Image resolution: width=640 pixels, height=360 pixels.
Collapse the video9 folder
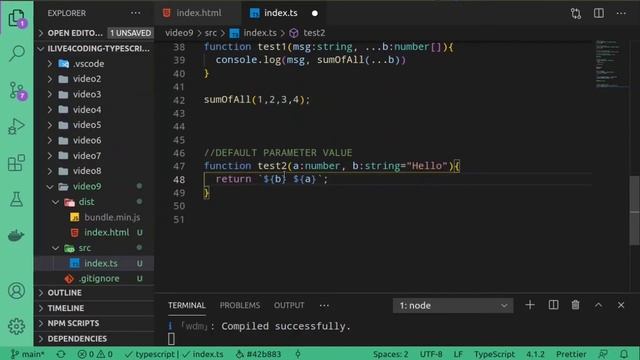[x=94, y=187]
